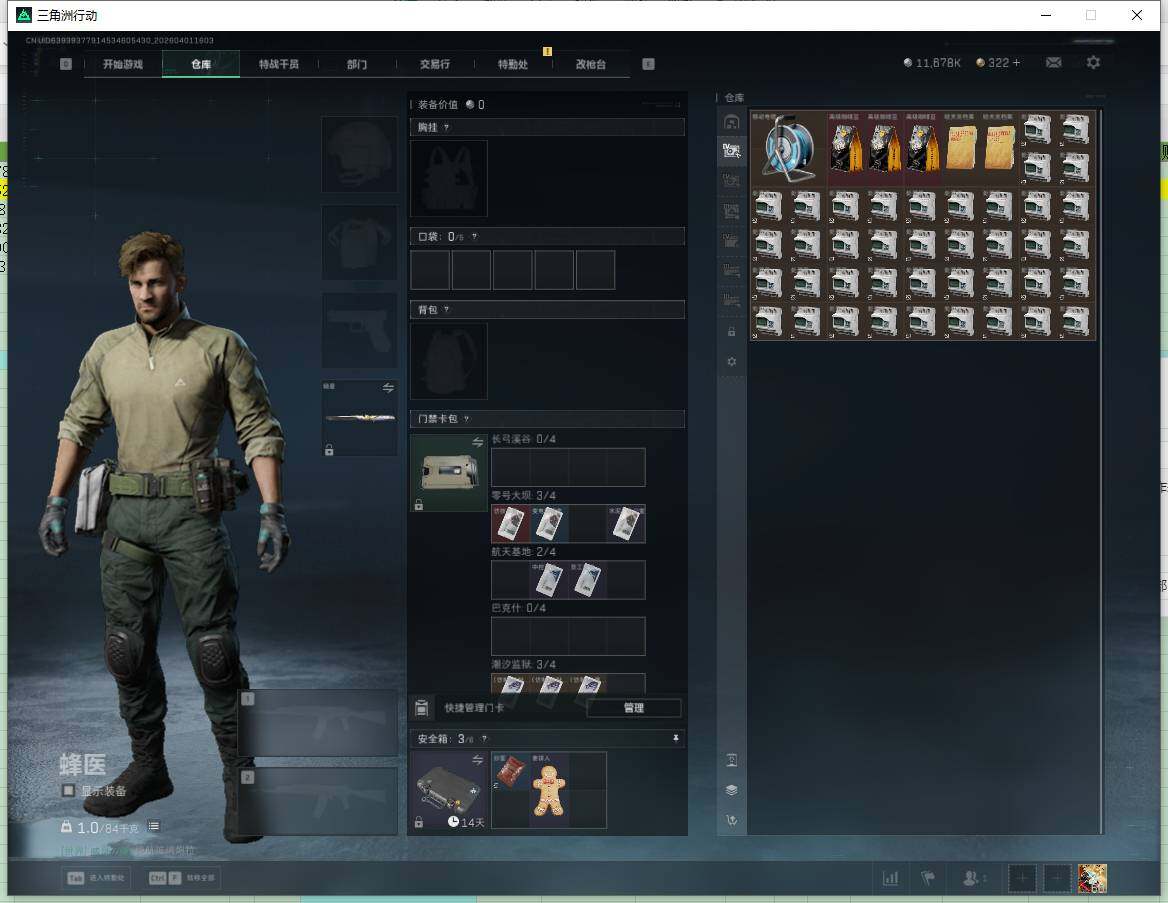Select the fourth warehouse sidebar box tab

(x=731, y=211)
